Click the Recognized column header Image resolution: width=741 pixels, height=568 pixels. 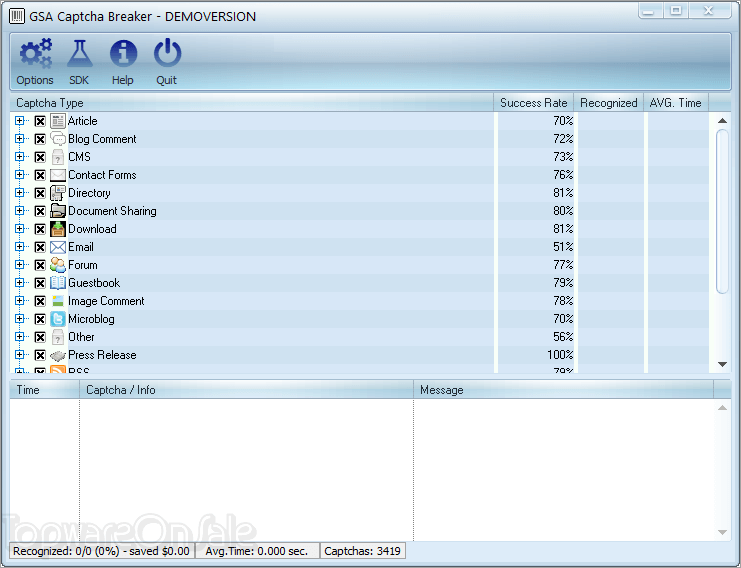[609, 103]
